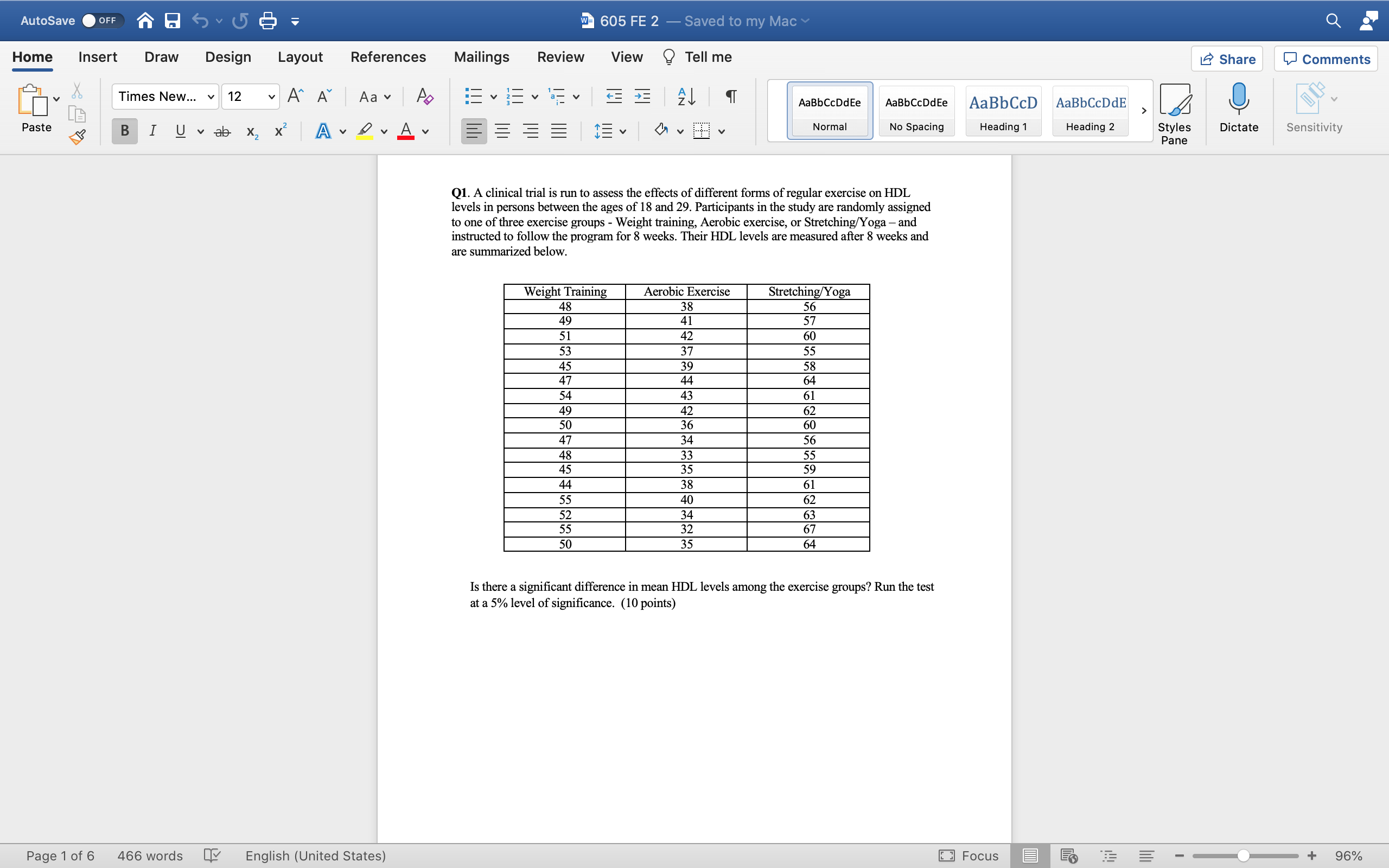Click the Sort A-Z icon
The height and width of the screenshot is (868, 1389).
686,96
